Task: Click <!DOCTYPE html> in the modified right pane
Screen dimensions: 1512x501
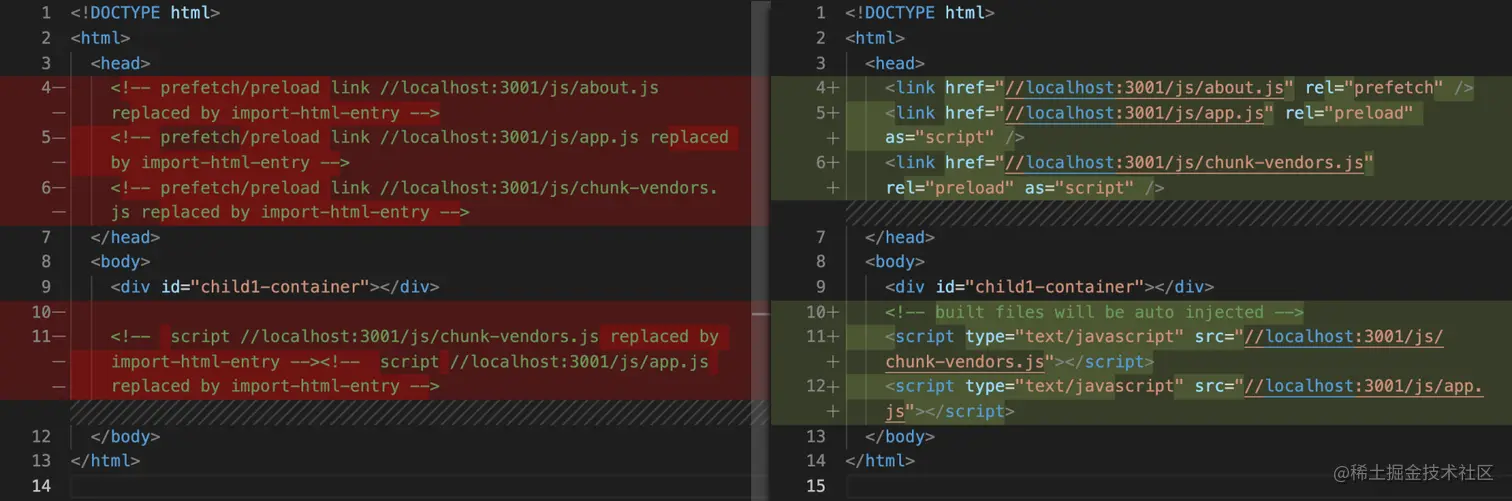Action: (920, 13)
